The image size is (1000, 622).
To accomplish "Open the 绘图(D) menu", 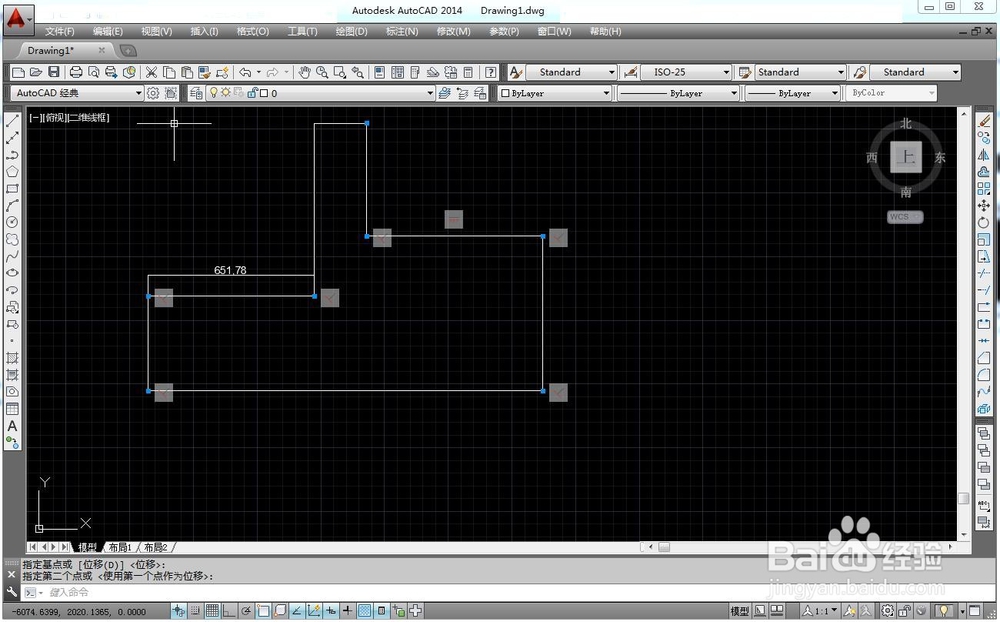I will (351, 31).
